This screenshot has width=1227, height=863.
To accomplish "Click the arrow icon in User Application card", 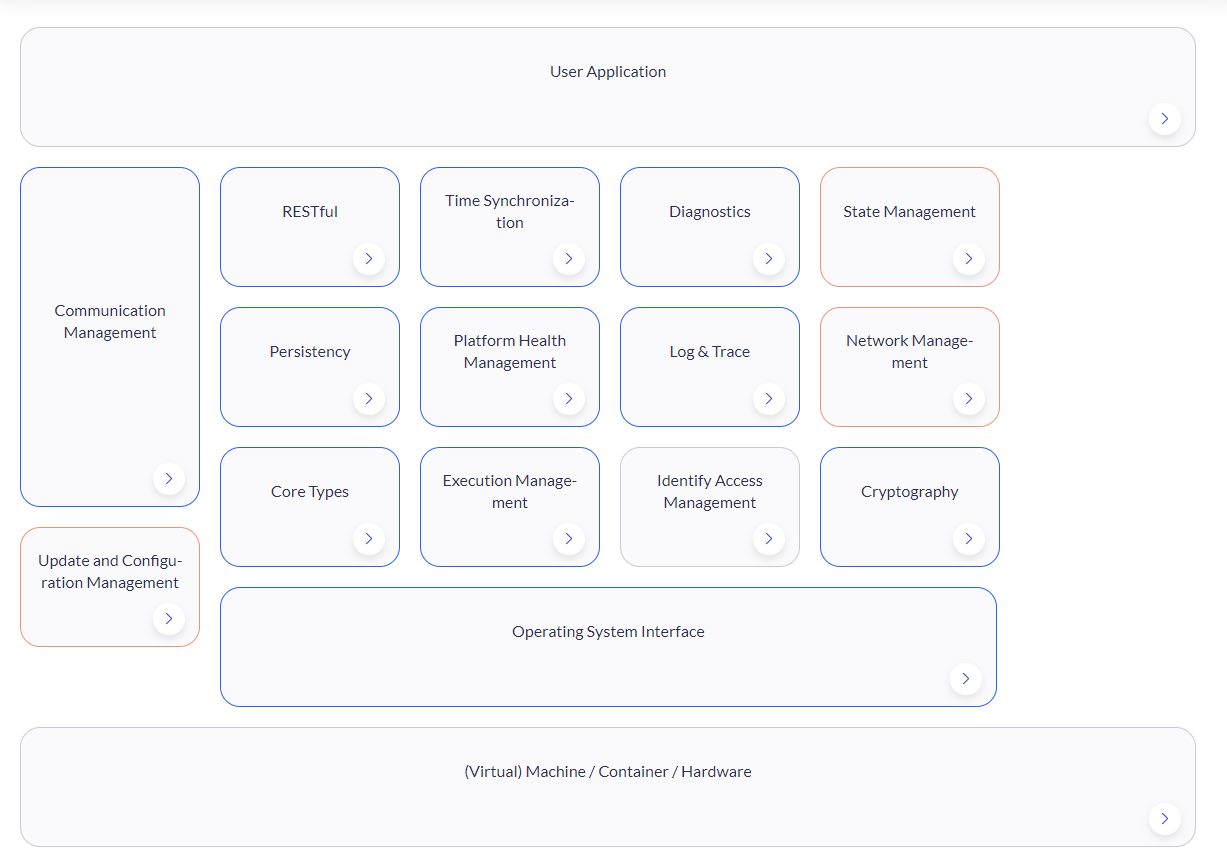I will coord(1164,119).
